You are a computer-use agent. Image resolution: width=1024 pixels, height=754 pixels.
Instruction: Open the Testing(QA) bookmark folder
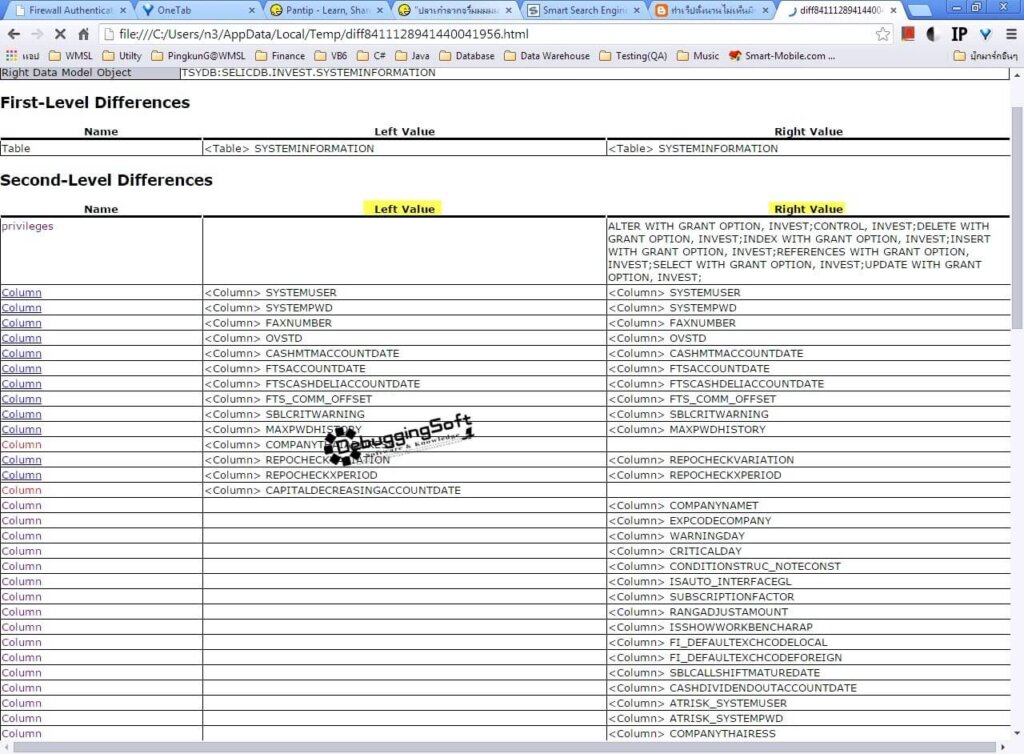point(633,56)
